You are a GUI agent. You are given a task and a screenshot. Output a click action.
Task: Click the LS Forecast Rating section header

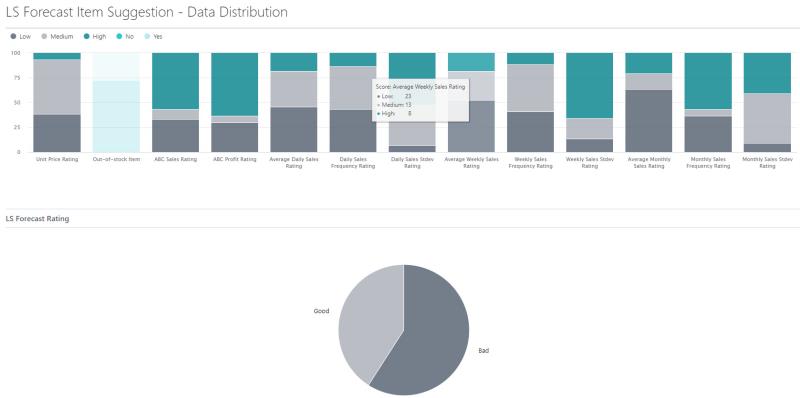point(37,218)
